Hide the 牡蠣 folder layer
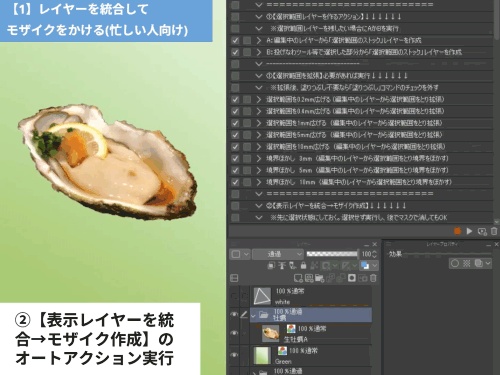Image resolution: width=500 pixels, height=375 pixels. pyautogui.click(x=234, y=314)
